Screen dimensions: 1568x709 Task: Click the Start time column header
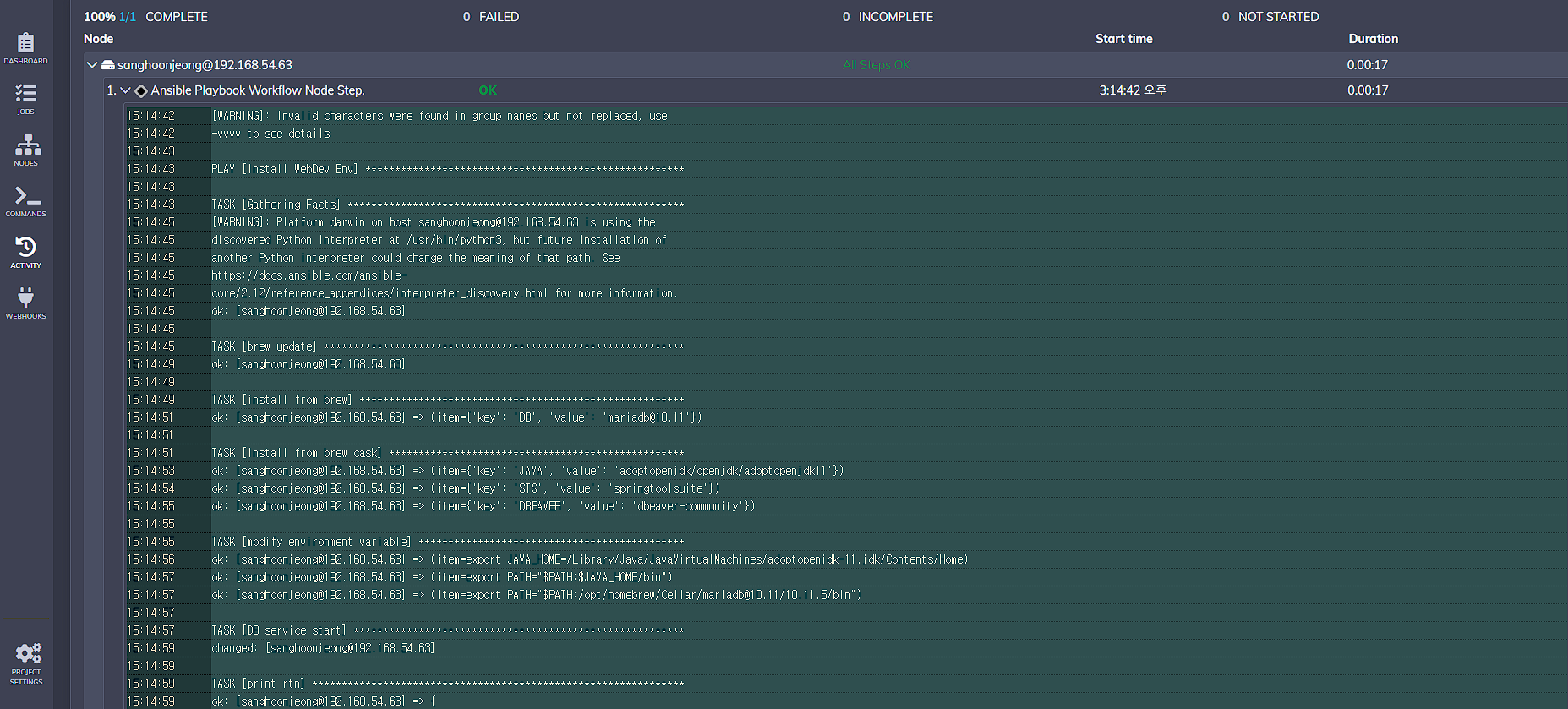(x=1124, y=39)
